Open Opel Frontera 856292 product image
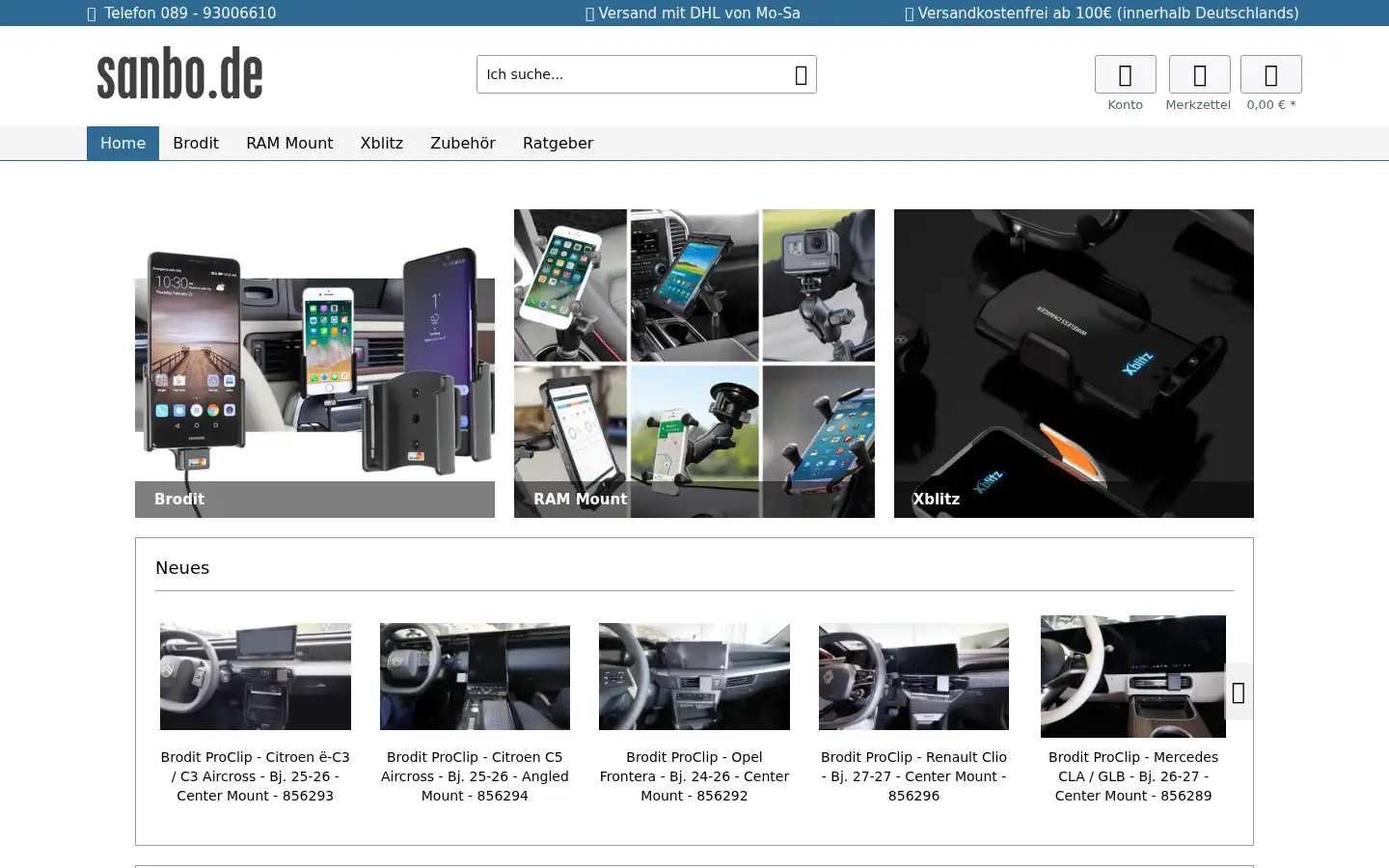This screenshot has height=868, width=1389. coord(694,676)
